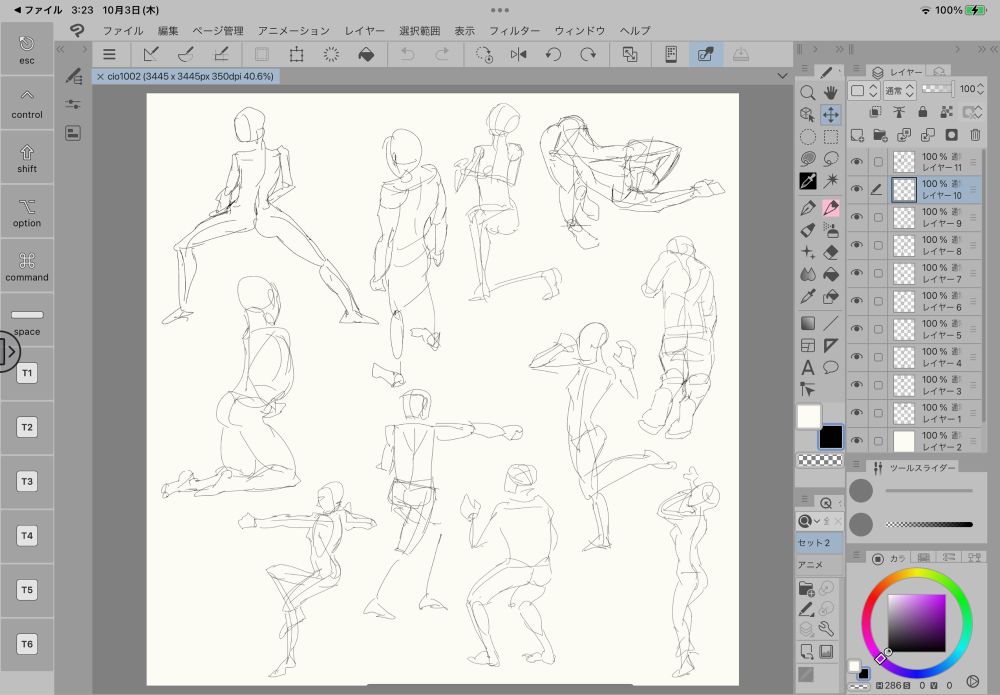The height and width of the screenshot is (695, 1000).
Task: Open the レイヤー menu in menu bar
Action: 365,31
